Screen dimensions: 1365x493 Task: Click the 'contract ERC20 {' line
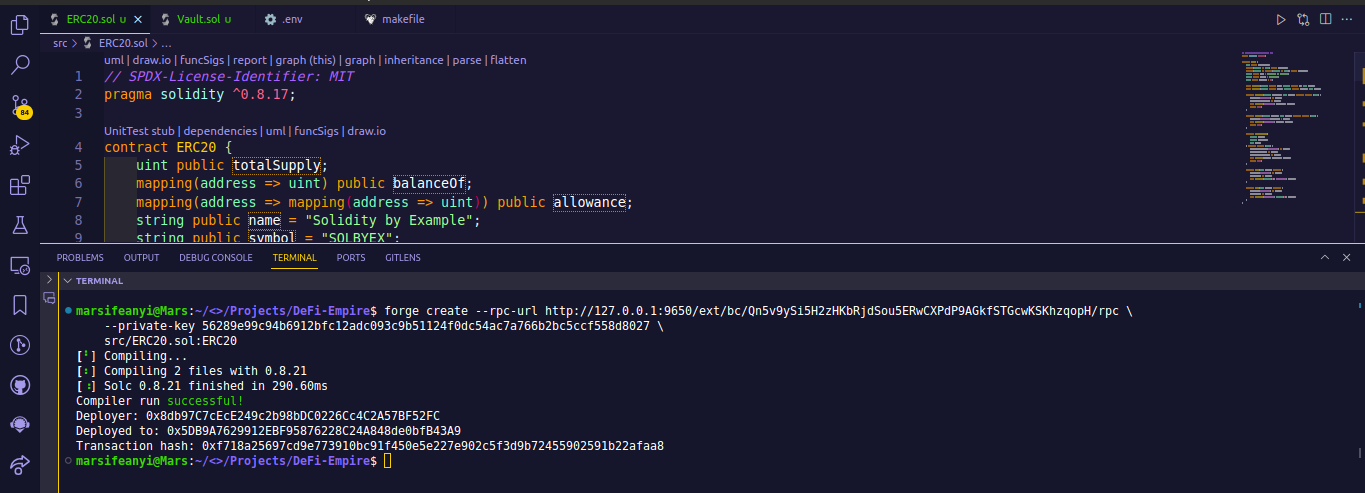click(168, 148)
